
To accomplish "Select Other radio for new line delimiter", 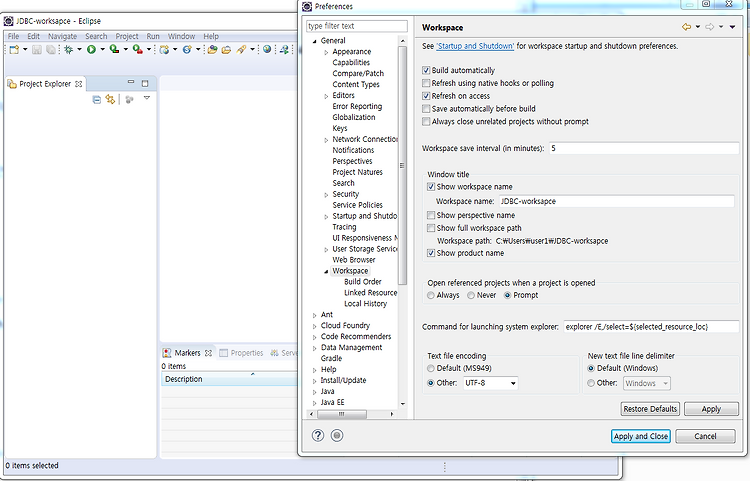I will [x=591, y=383].
